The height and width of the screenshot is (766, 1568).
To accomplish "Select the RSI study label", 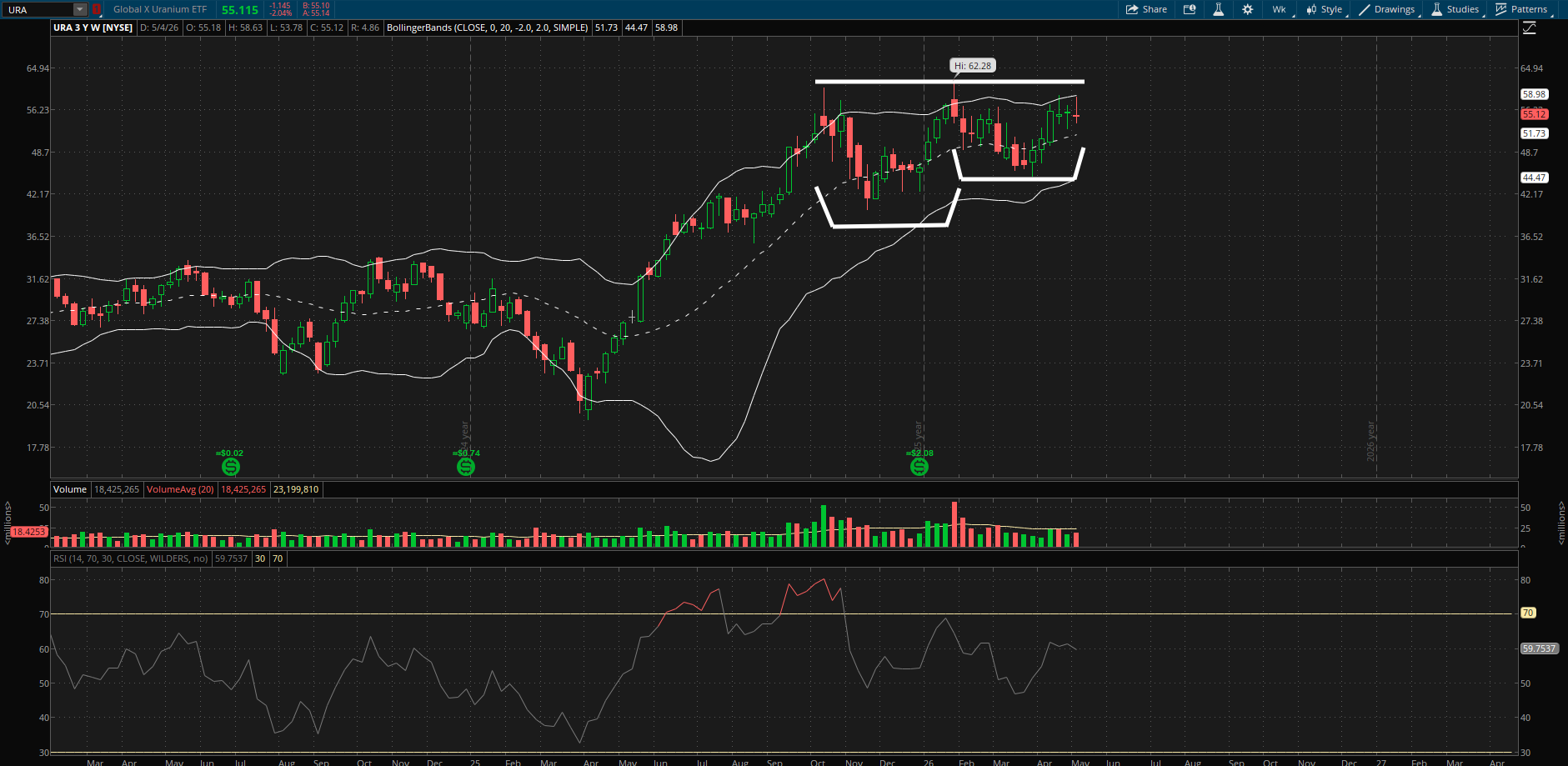I will [131, 558].
